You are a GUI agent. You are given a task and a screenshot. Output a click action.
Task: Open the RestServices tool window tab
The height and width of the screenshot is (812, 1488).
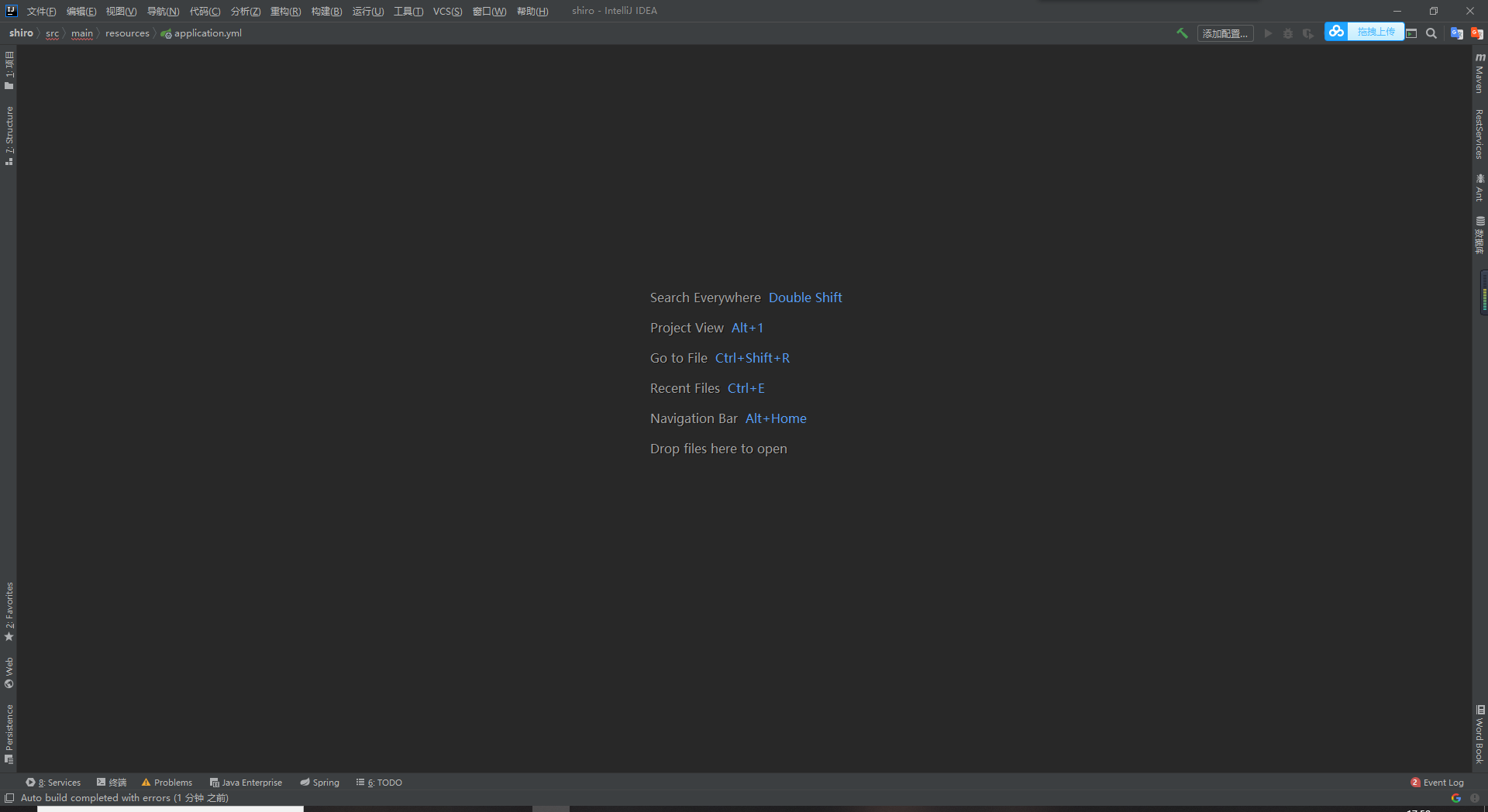tap(1479, 134)
